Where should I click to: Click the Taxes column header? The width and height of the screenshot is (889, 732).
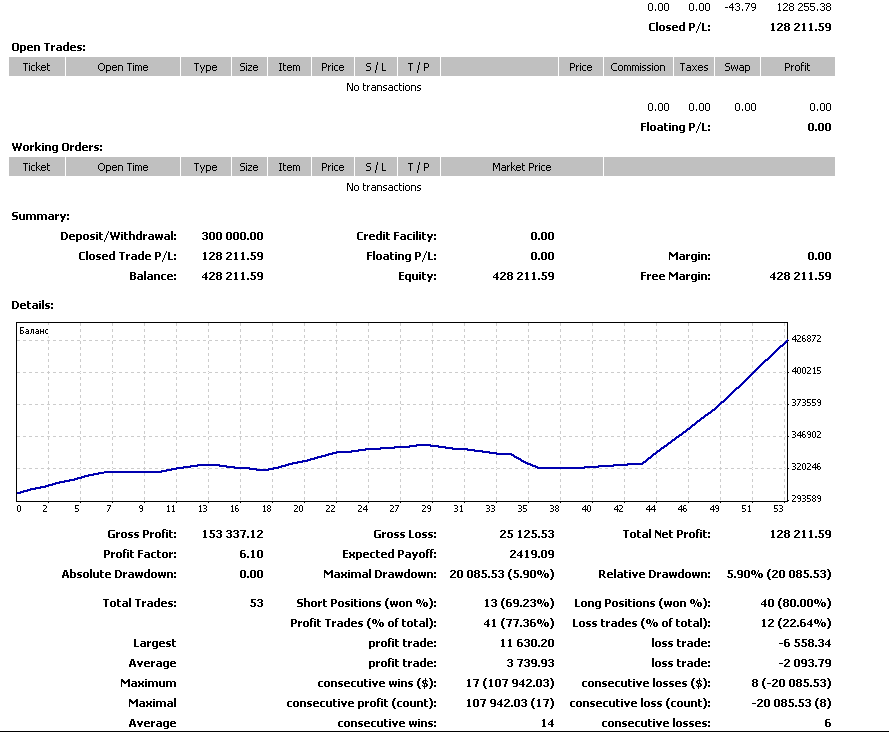click(694, 67)
